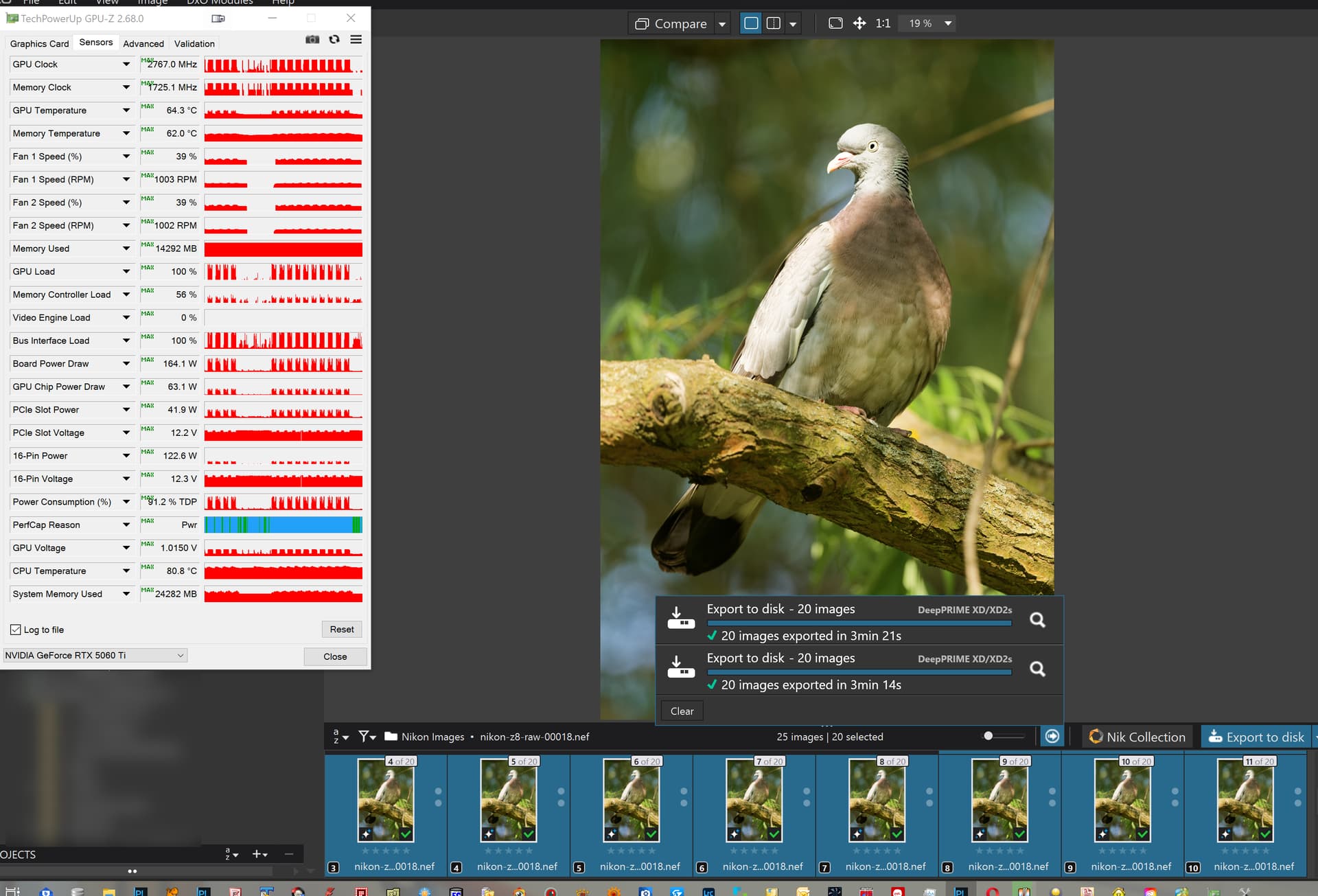This screenshot has height=896, width=1318.
Task: Open the Validation tab in GPU-Z
Action: 194,44
